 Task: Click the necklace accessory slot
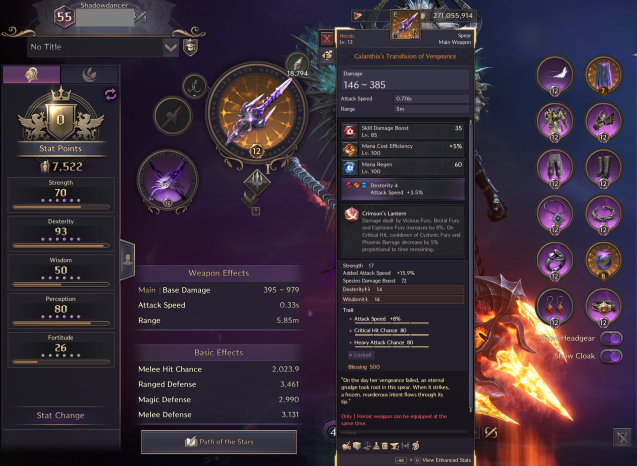(555, 214)
